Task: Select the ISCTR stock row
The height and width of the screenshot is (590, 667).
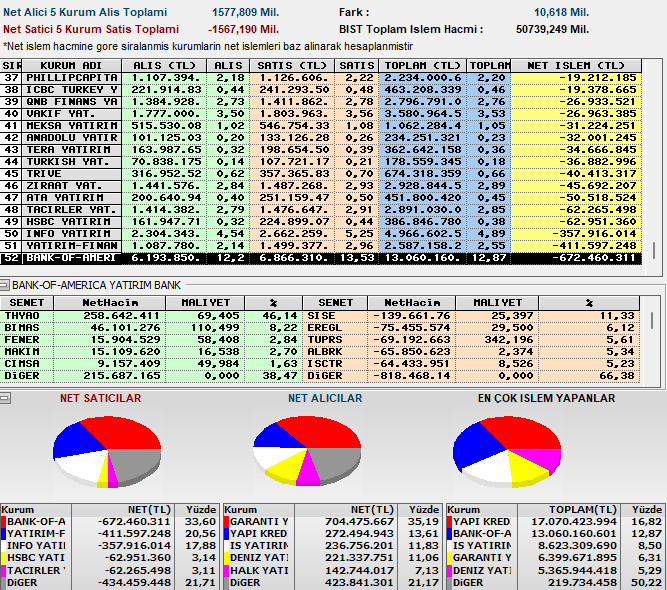Action: coord(471,364)
